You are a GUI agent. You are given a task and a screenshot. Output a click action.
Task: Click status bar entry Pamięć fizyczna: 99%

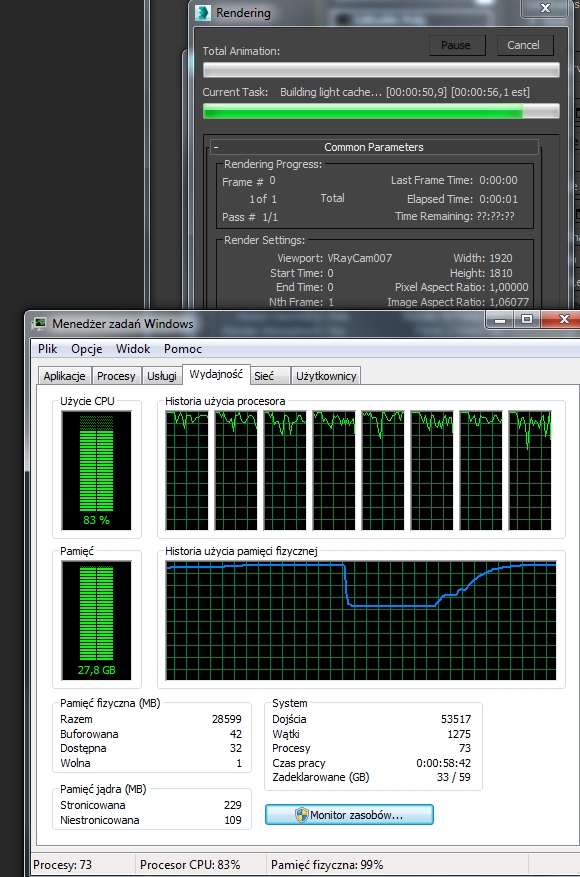(x=327, y=865)
